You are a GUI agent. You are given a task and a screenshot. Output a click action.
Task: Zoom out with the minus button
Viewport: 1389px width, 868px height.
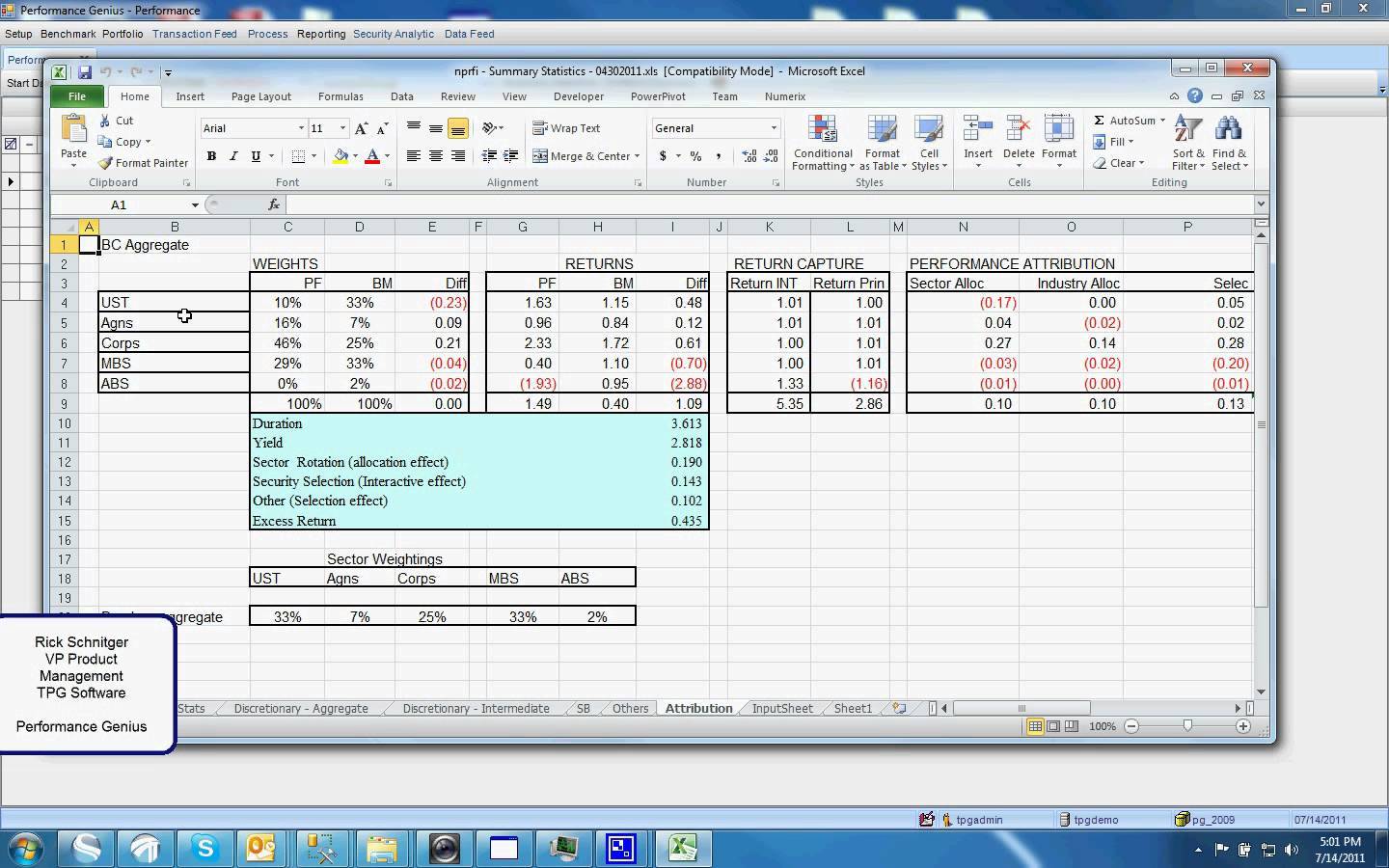pos(1131,726)
